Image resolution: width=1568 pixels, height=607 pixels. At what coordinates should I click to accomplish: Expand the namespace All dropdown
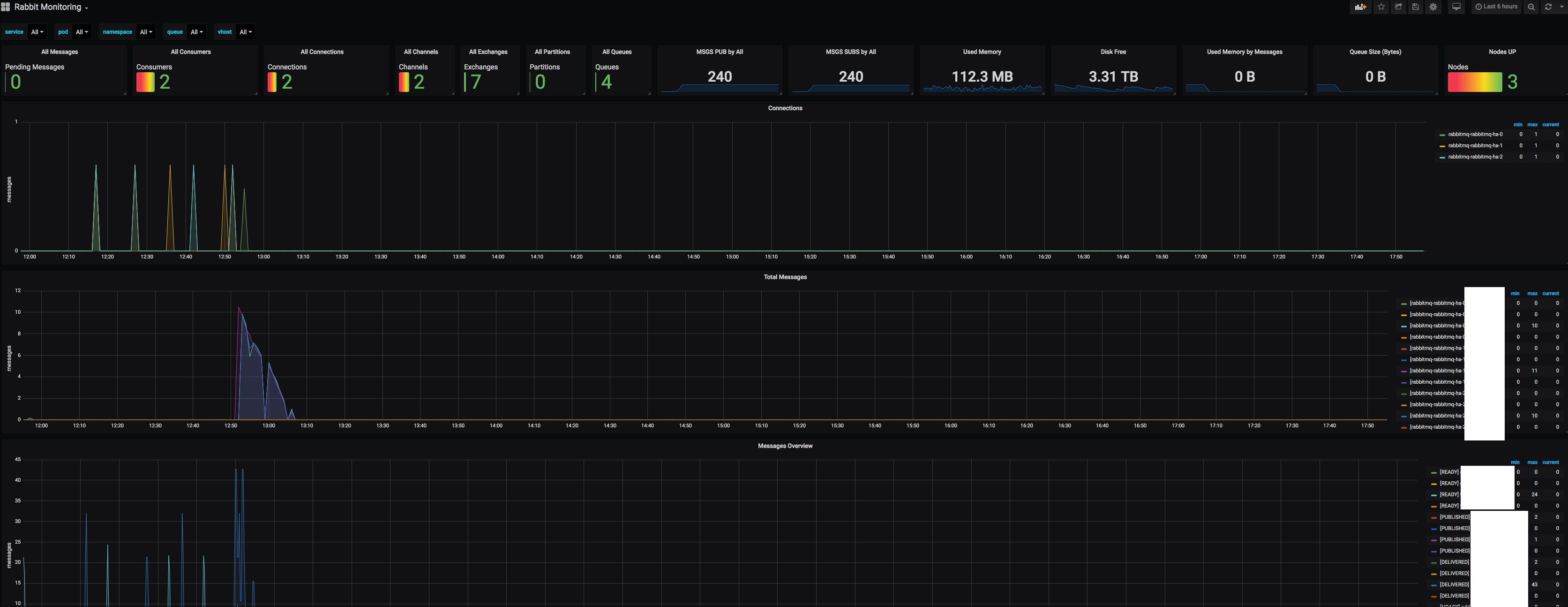[146, 31]
